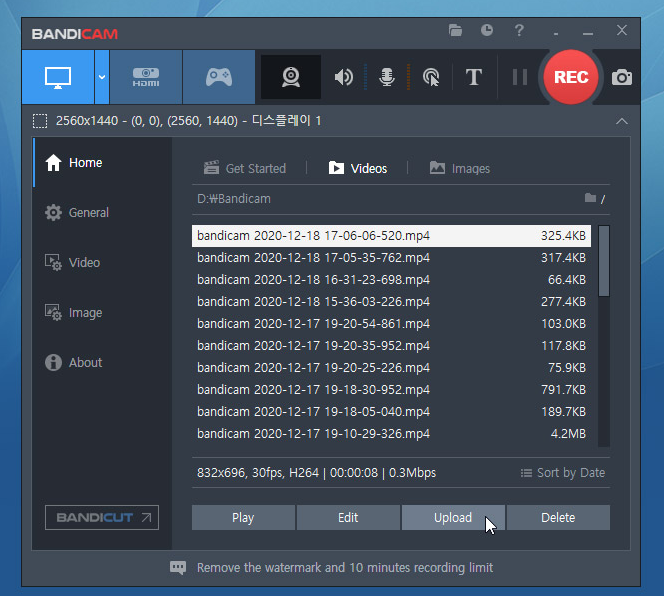Select bandicam 2020-12-18 17-05-35-762.mp4
This screenshot has height=596, width=664.
click(391, 258)
